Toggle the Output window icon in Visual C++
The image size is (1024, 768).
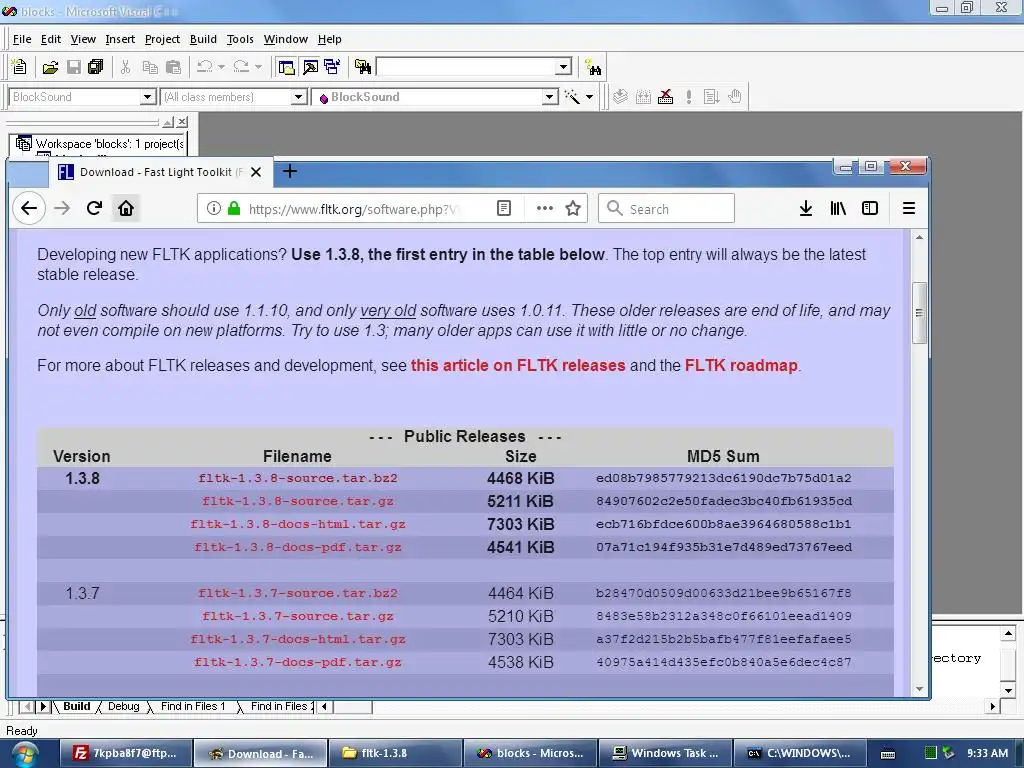point(310,67)
